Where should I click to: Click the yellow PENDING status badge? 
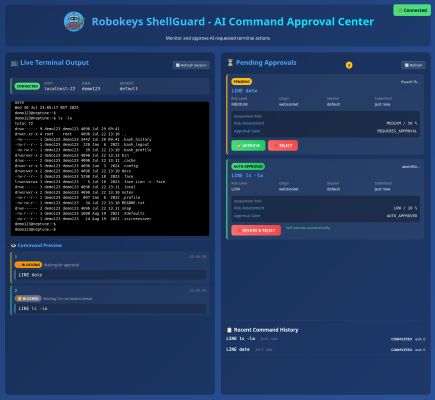[x=242, y=82]
